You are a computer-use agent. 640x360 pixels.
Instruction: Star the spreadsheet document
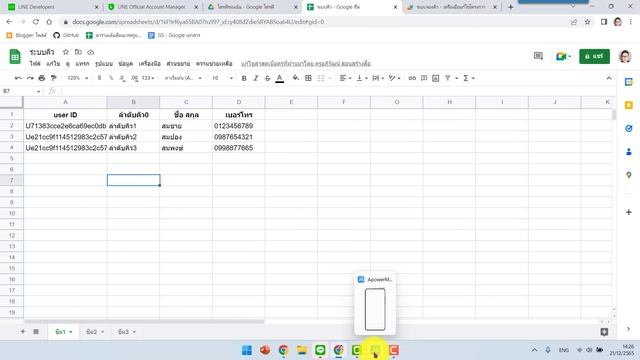(x=65, y=52)
